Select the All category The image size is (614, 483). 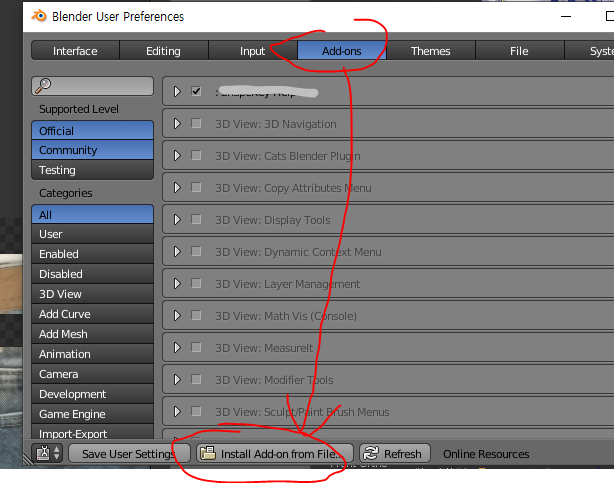(x=92, y=214)
